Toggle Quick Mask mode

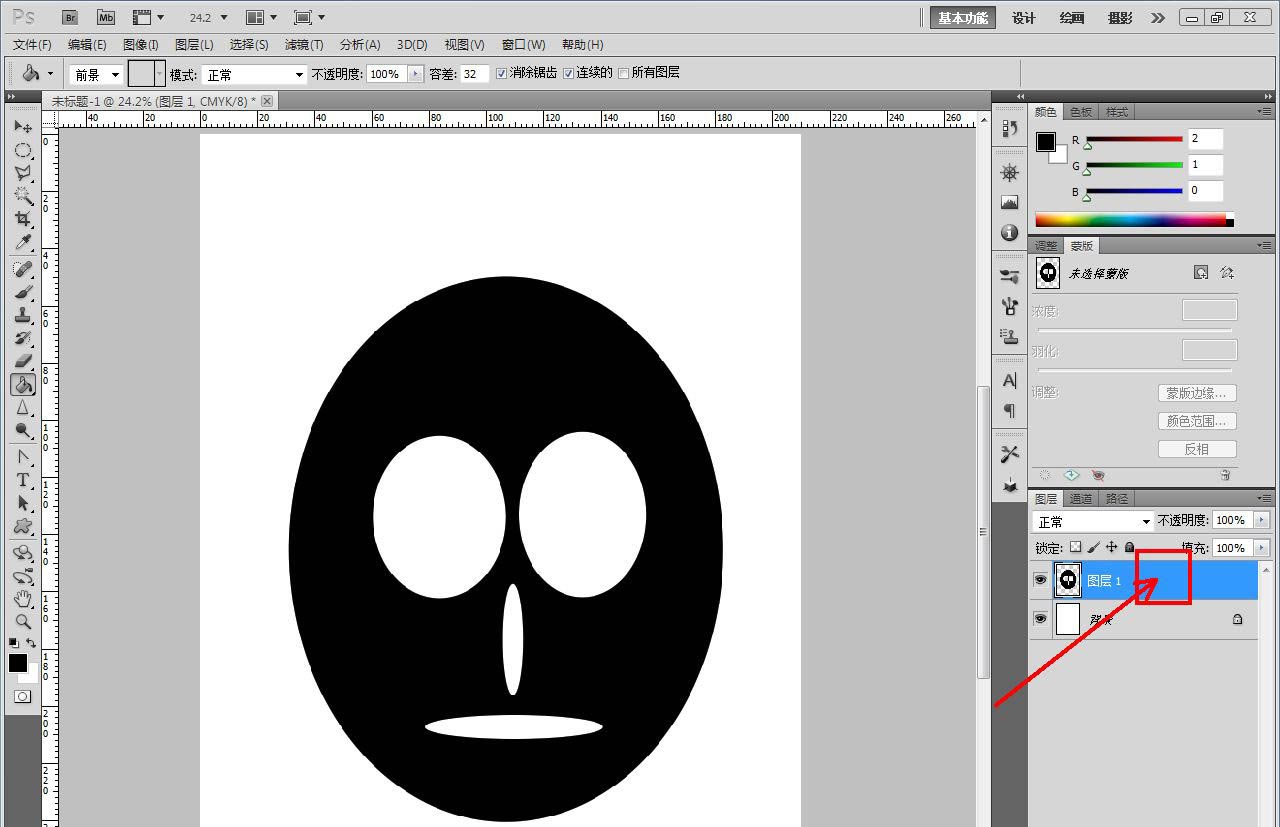(x=22, y=696)
